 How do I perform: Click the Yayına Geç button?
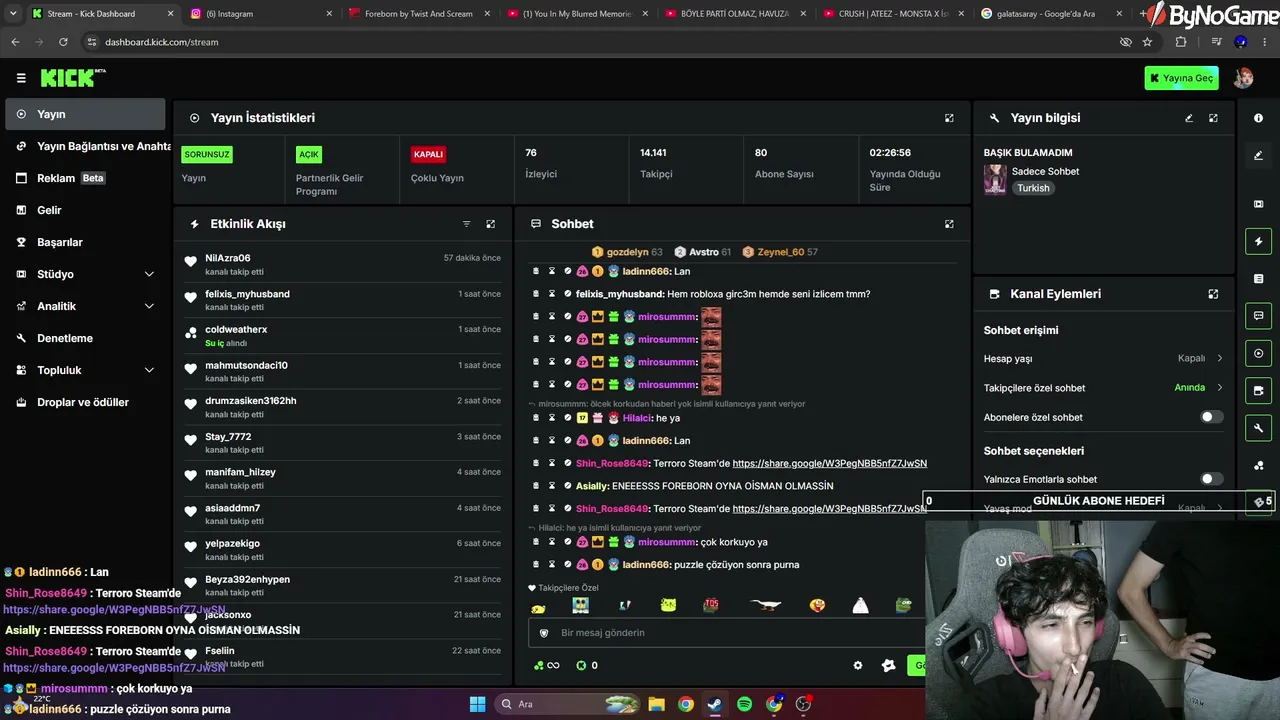pyautogui.click(x=1181, y=78)
